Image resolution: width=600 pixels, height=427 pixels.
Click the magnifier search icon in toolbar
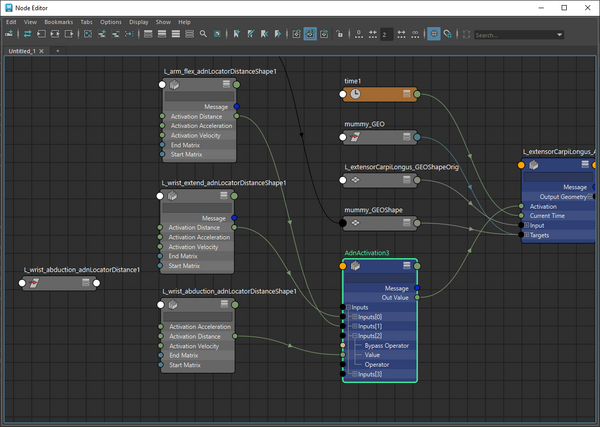click(203, 34)
